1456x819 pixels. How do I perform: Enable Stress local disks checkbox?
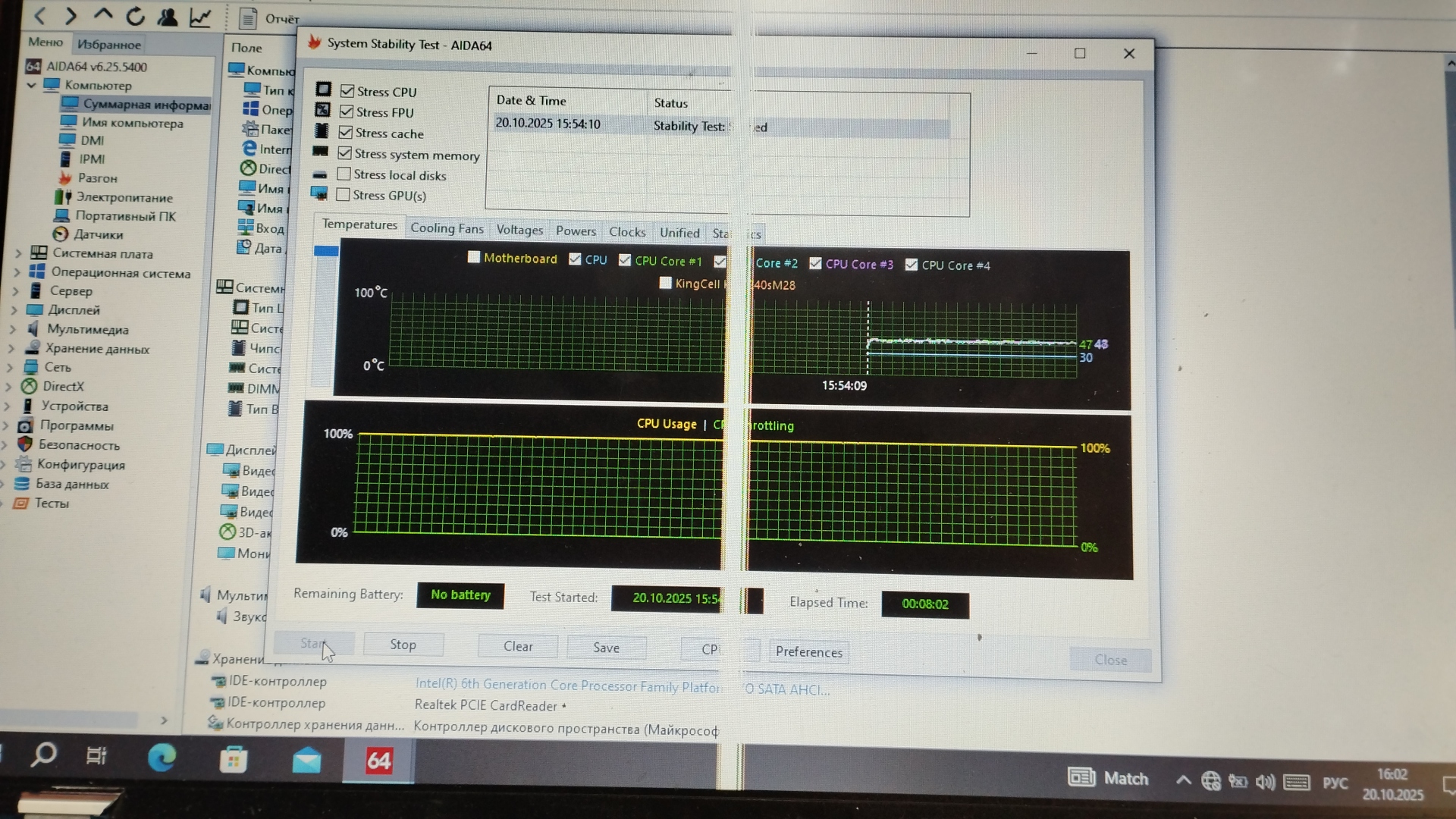click(x=344, y=174)
